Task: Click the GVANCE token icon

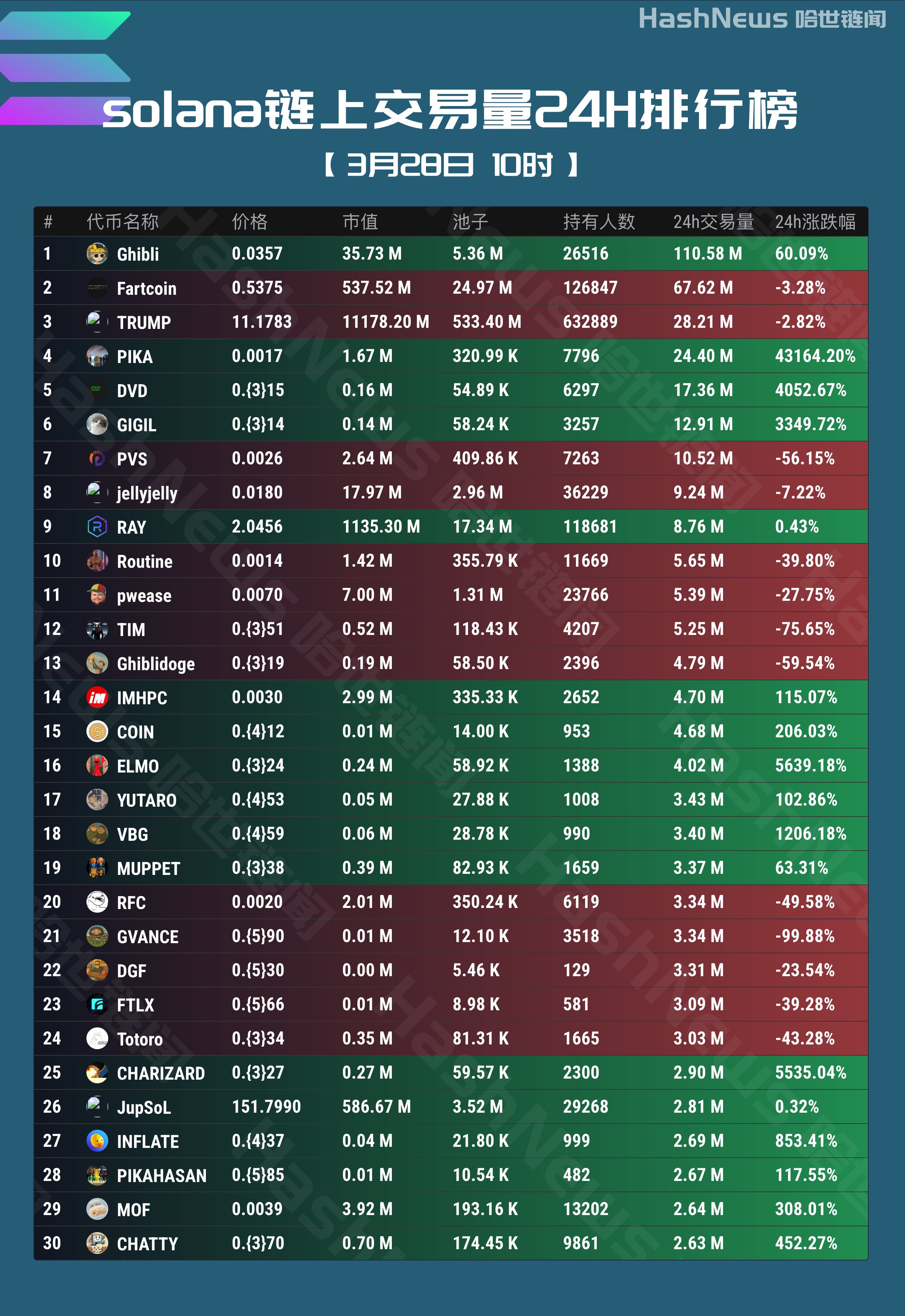Action: [x=97, y=936]
